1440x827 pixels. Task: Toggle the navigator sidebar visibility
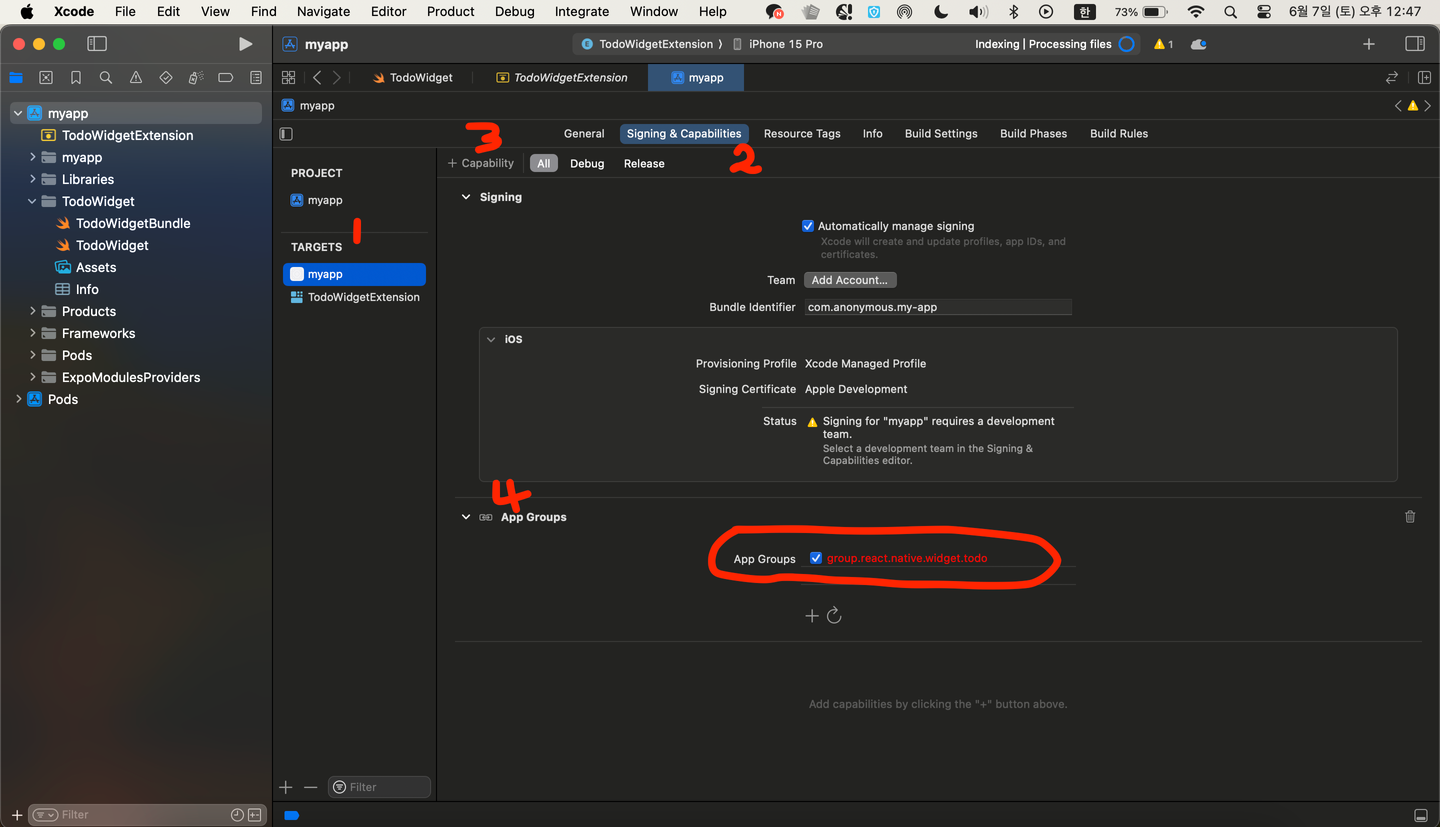(97, 44)
